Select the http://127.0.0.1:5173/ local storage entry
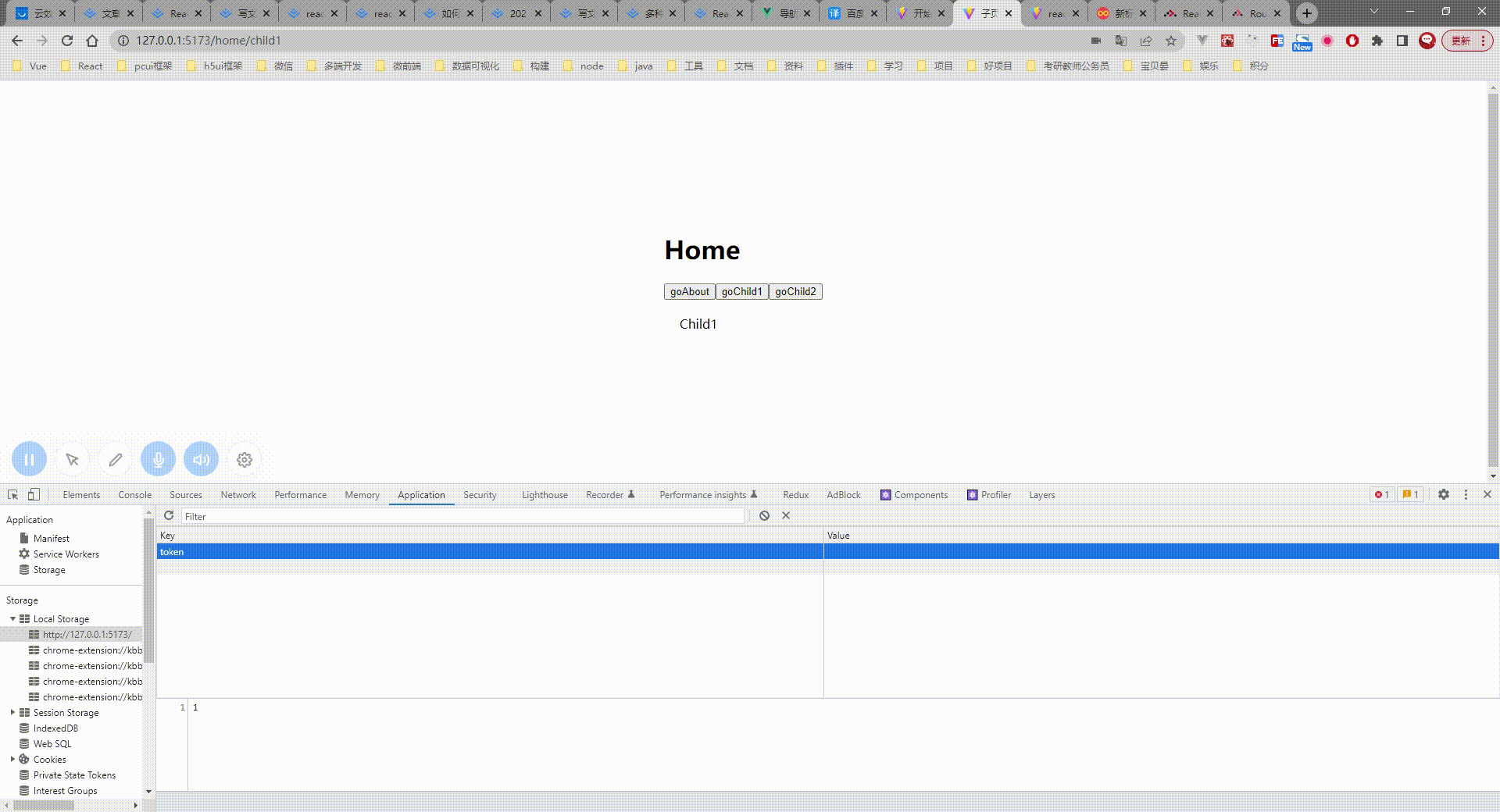Screen dimensions: 1500x812 (71, 635)
